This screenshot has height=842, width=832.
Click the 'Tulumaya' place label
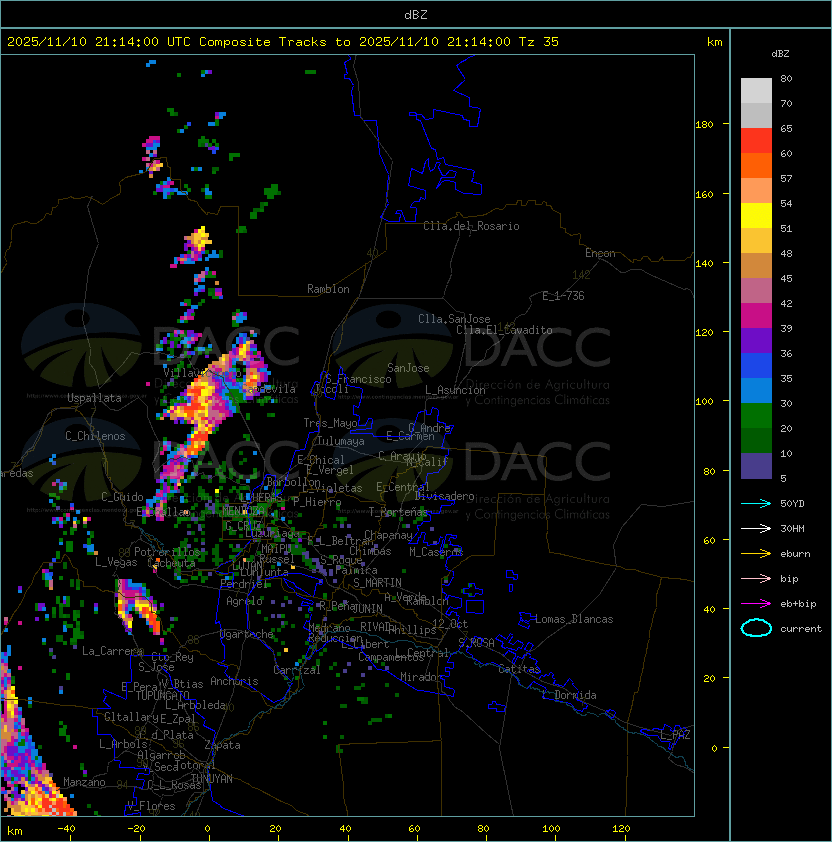[341, 441]
